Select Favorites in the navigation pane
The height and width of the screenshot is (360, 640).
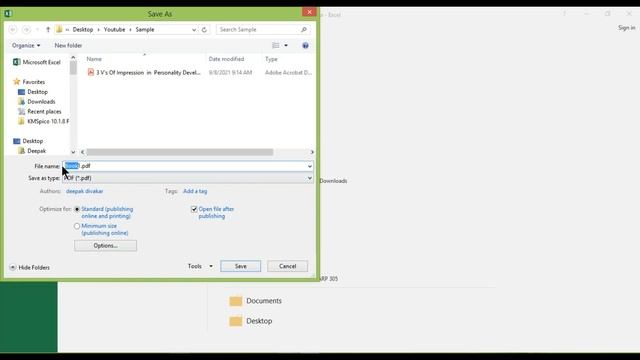pyautogui.click(x=29, y=82)
